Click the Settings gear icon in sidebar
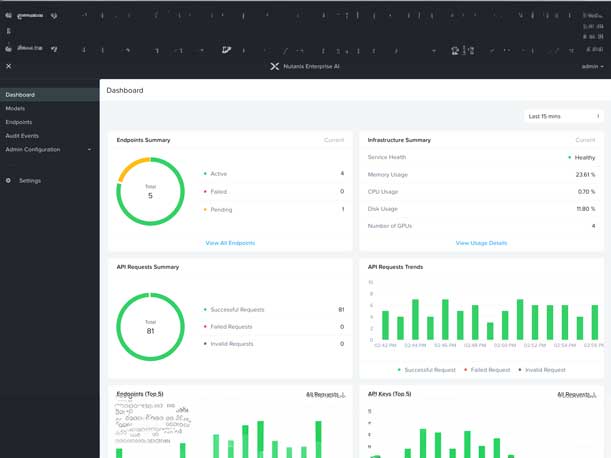Screen dimensions: 611x458 (9, 181)
